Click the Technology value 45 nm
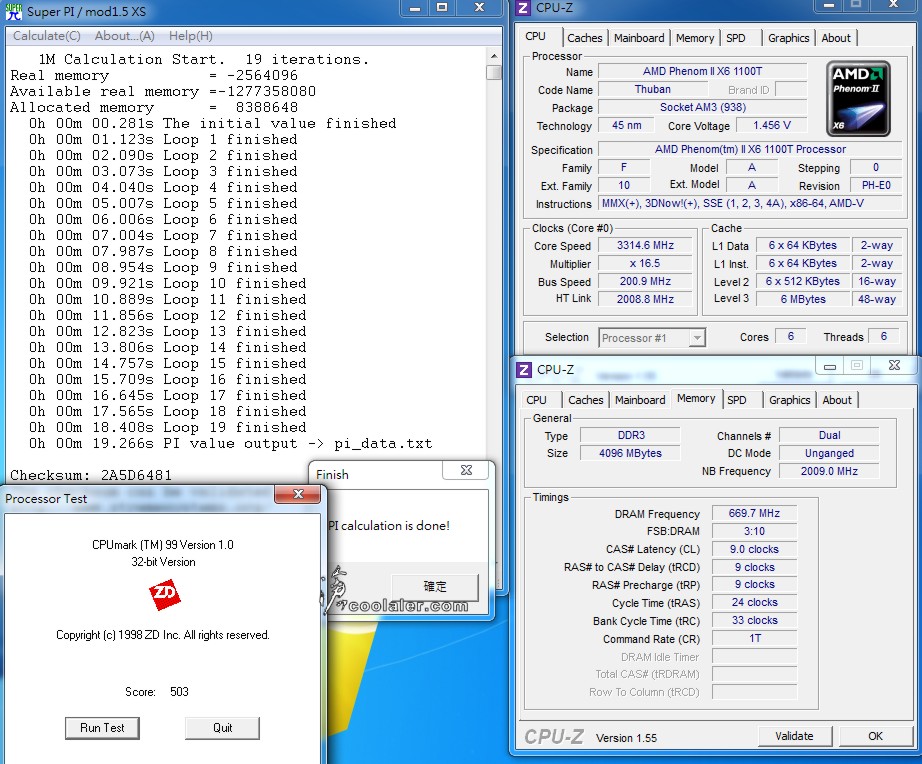The height and width of the screenshot is (764, 922). point(626,125)
